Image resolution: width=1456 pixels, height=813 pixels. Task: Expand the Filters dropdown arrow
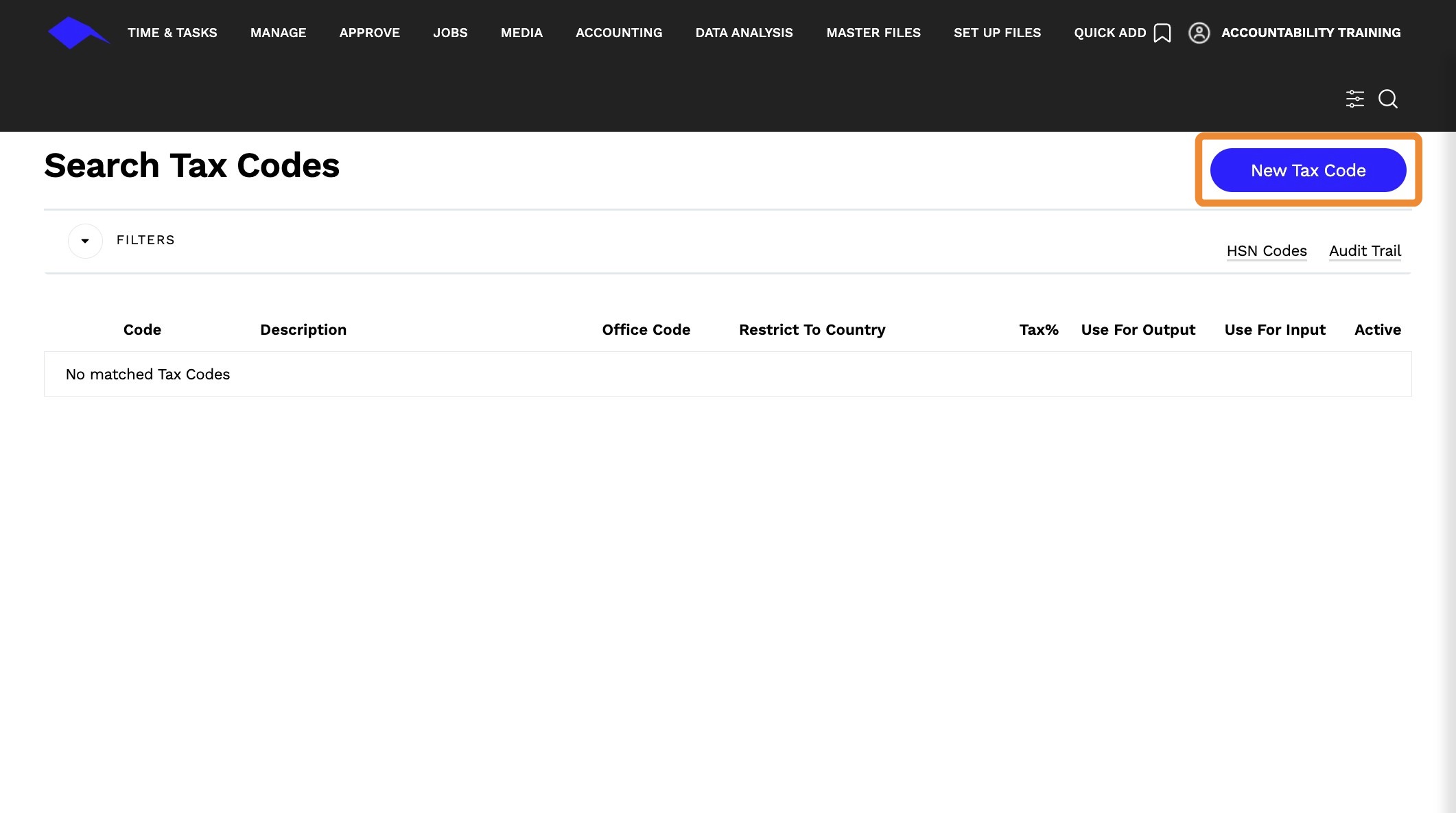85,241
